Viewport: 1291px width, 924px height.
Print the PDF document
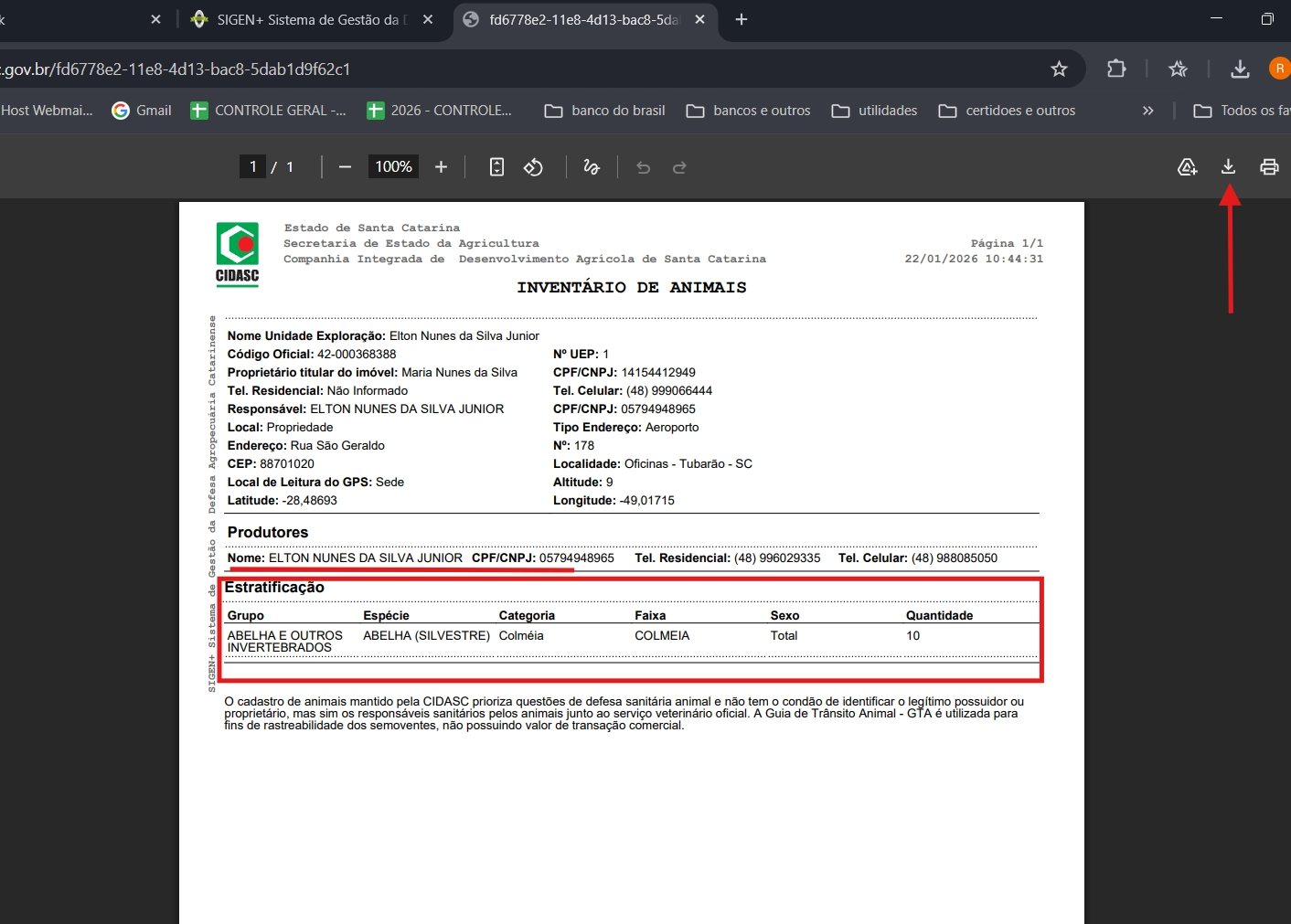[x=1269, y=166]
